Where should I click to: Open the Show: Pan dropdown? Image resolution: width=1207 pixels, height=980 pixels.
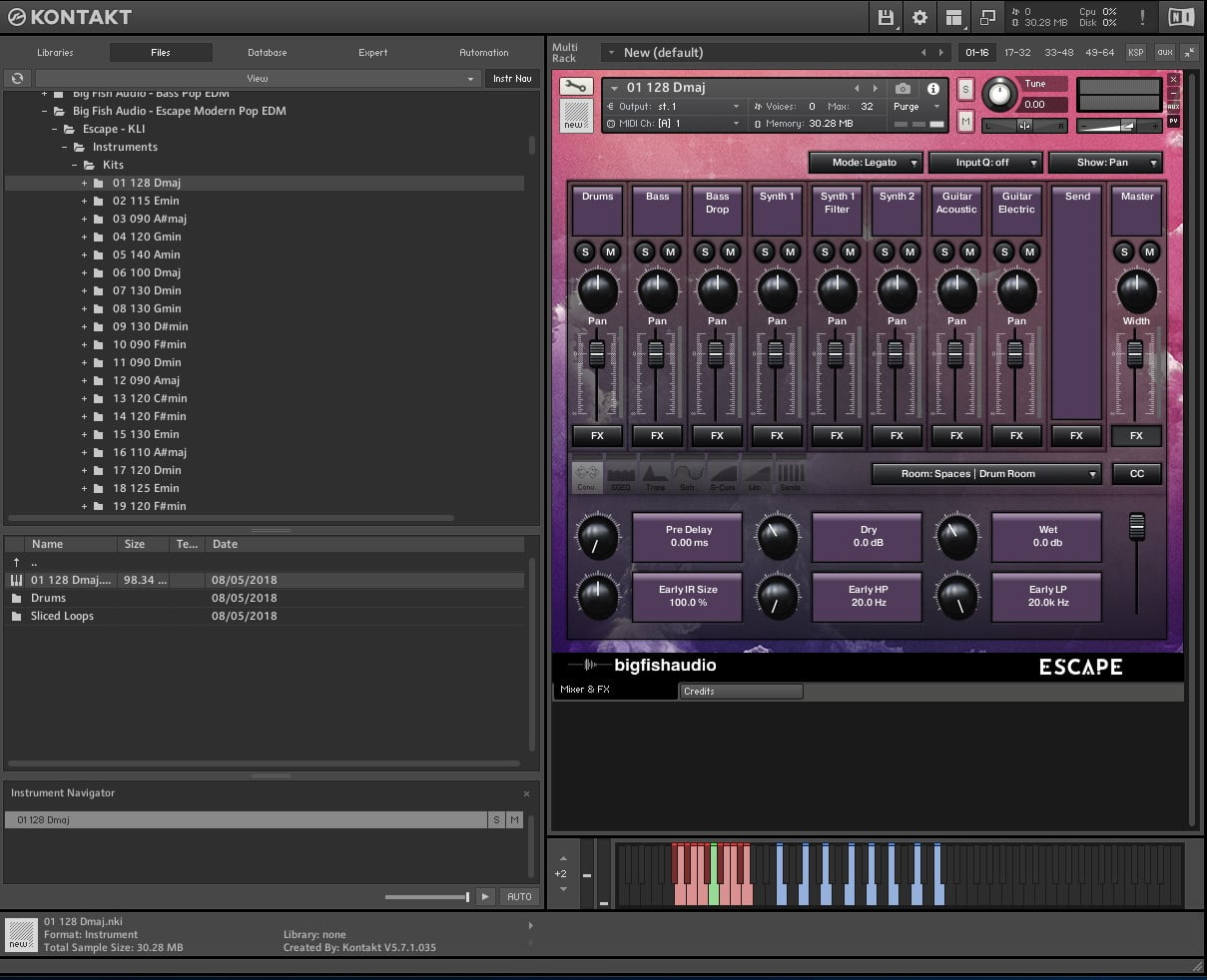point(1105,163)
